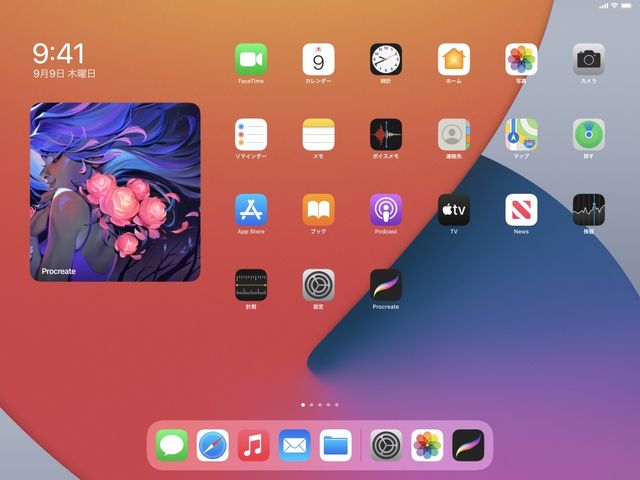This screenshot has height=480, width=640.
Task: Launch Procreate from home screen grid
Action: tap(386, 285)
